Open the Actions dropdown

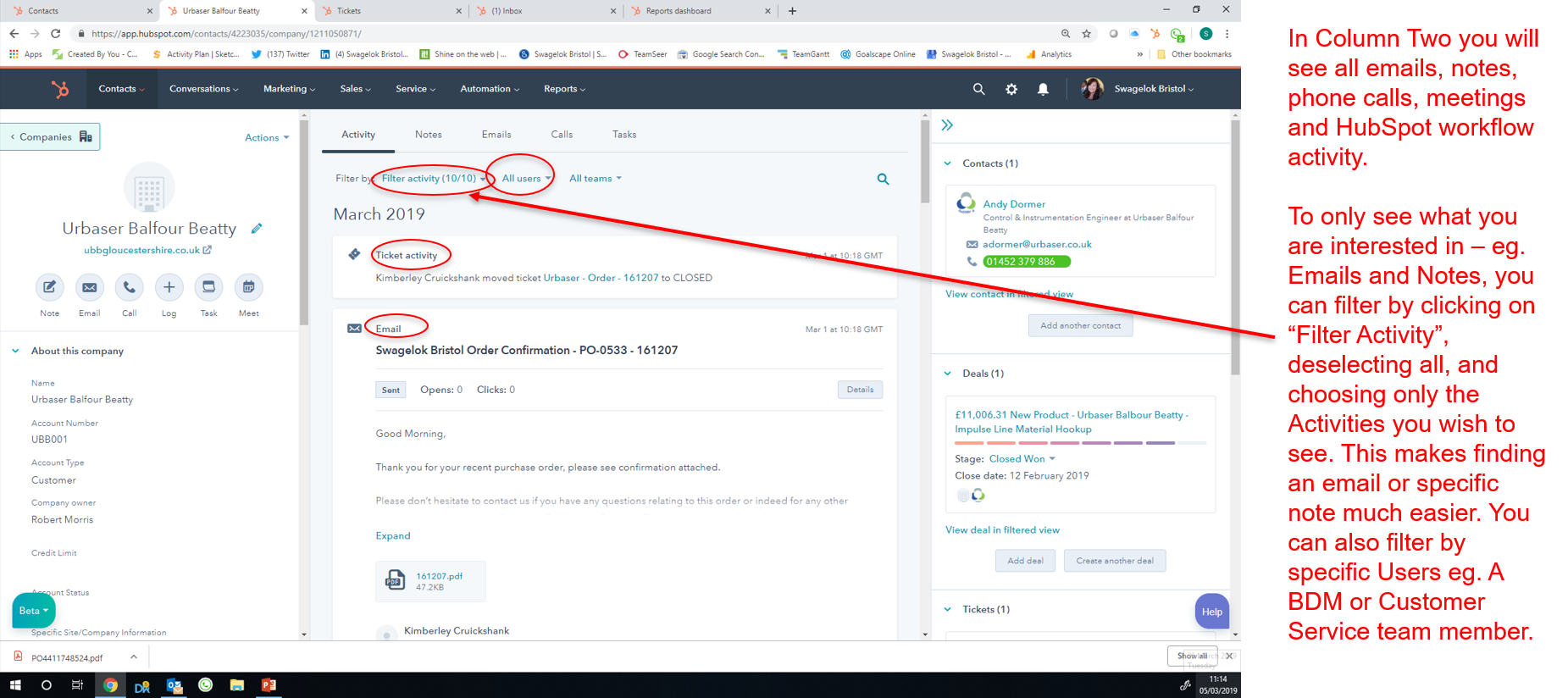(267, 138)
